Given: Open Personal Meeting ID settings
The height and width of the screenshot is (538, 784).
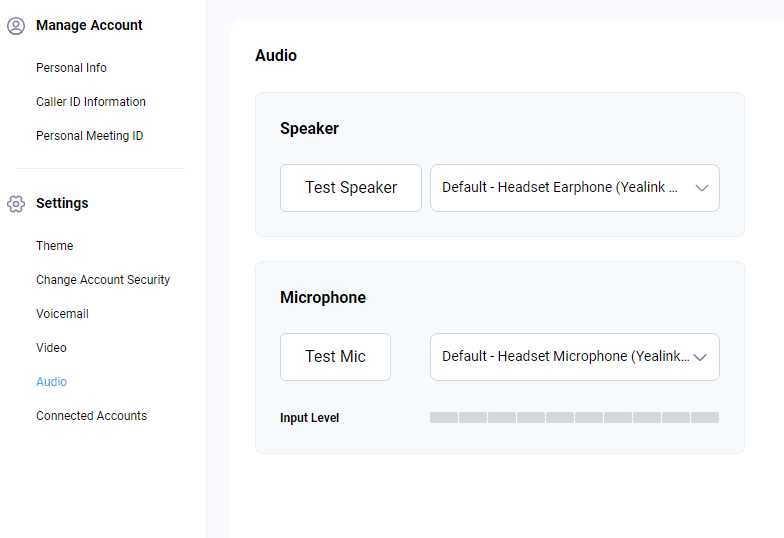Looking at the screenshot, I should click(x=90, y=136).
